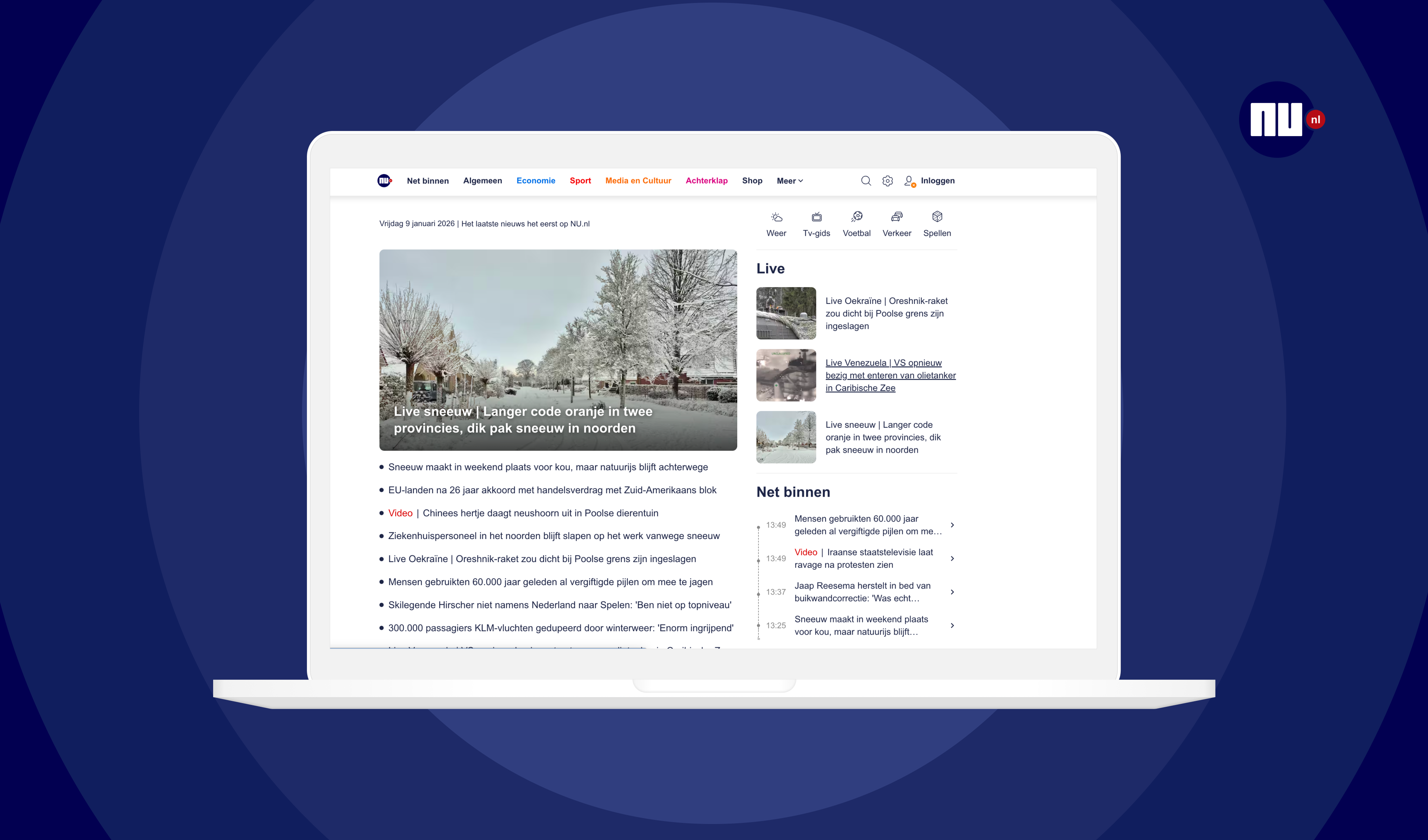Screen dimensions: 1428x840
Task: Select the Sport menu item
Action: point(580,181)
